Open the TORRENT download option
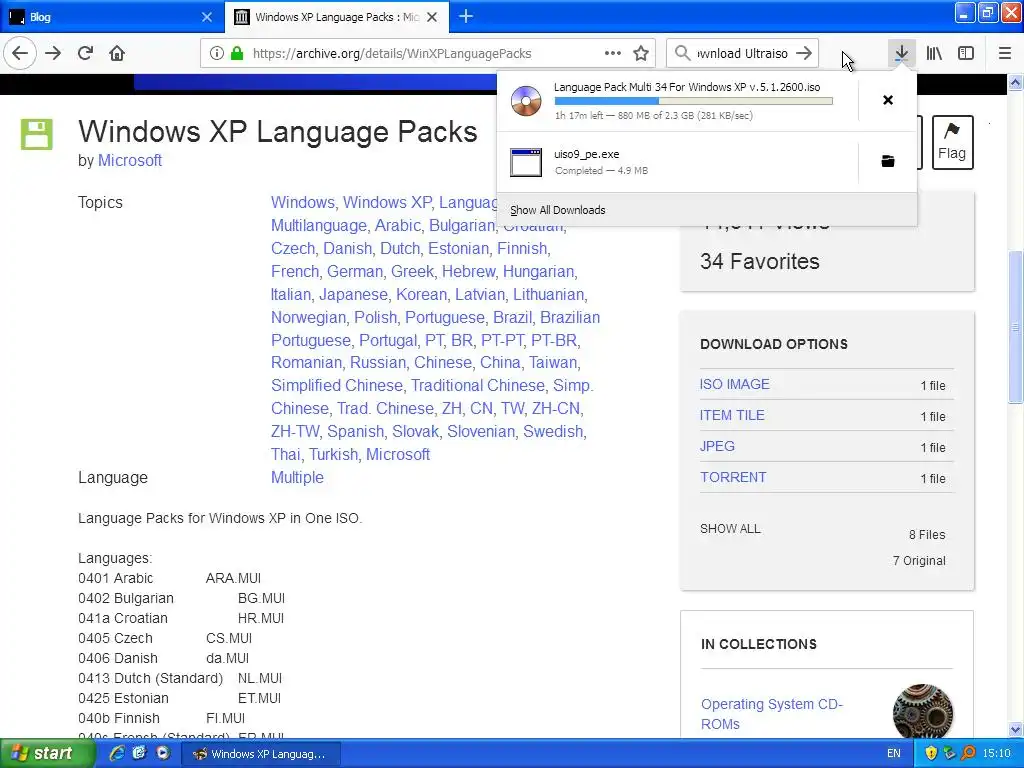This screenshot has width=1024, height=768. (733, 477)
